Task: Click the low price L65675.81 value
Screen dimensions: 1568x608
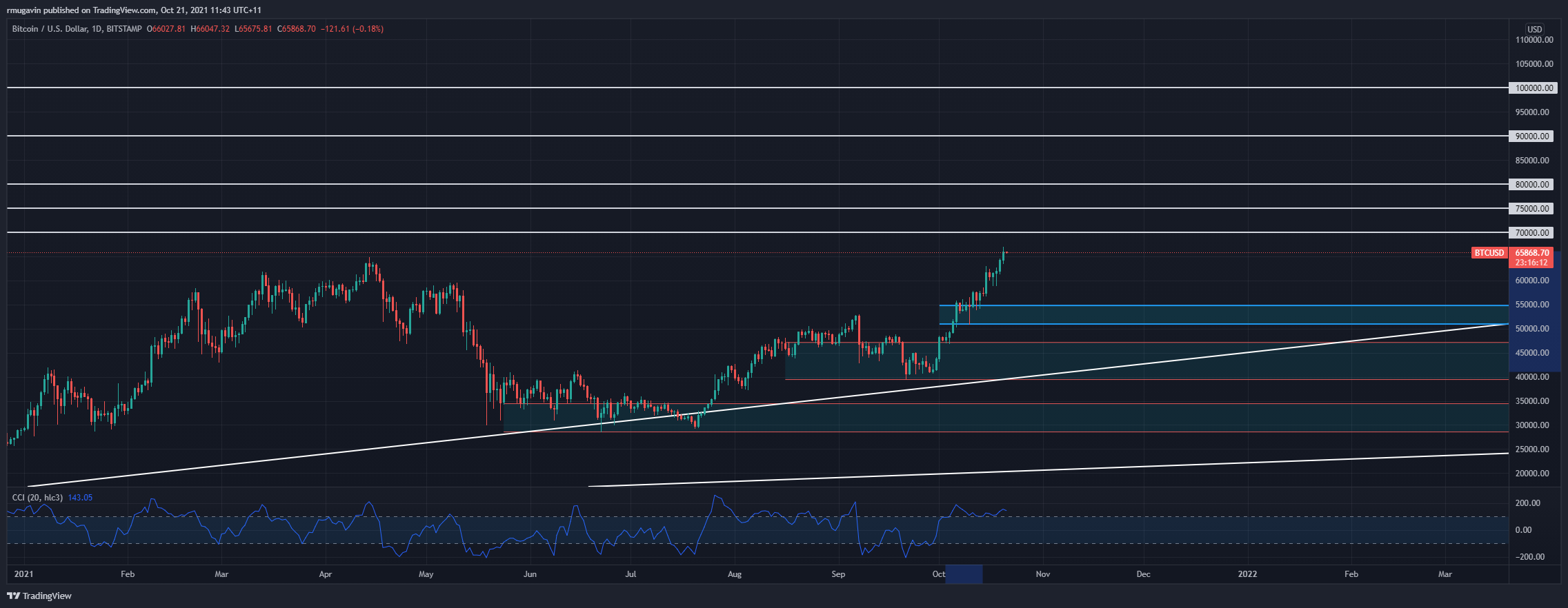Action: tap(253, 29)
